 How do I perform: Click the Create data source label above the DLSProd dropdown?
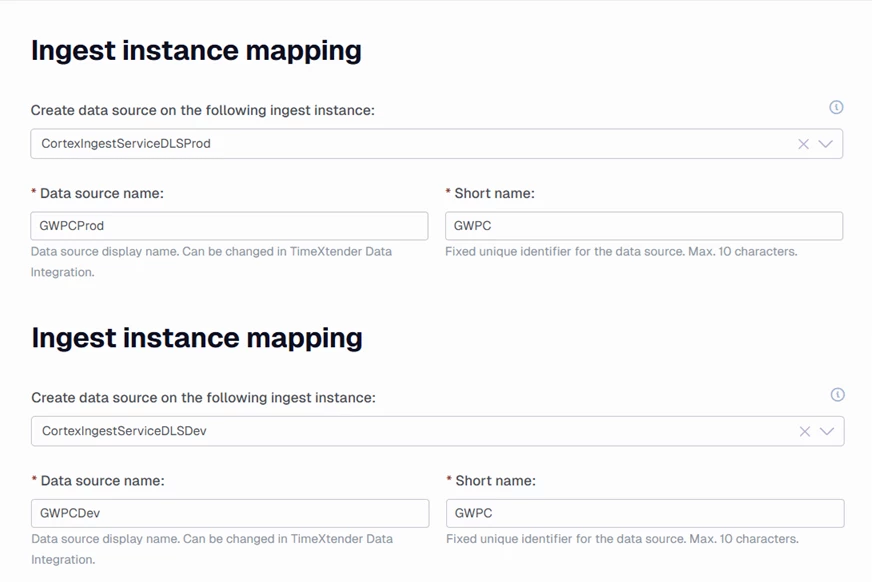(x=203, y=110)
